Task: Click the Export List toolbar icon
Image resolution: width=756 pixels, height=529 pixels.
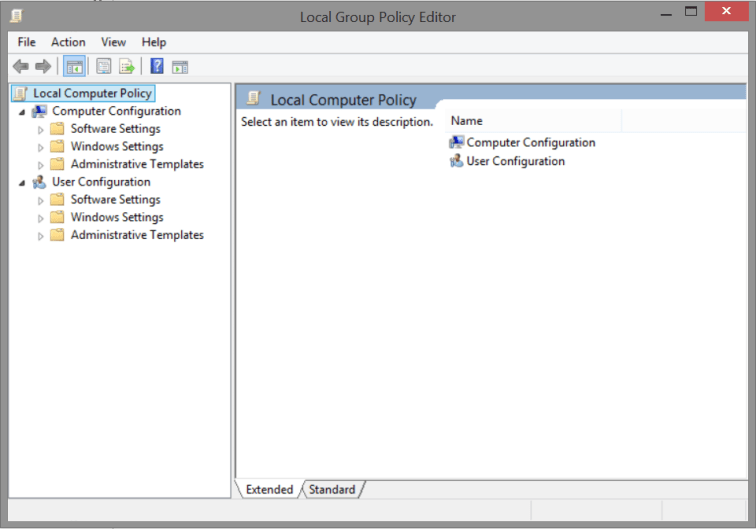Action: (127, 67)
